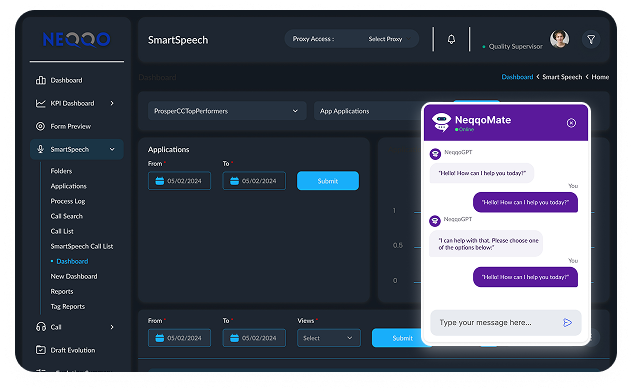Click calendar icon in Applications From date

click(x=160, y=181)
